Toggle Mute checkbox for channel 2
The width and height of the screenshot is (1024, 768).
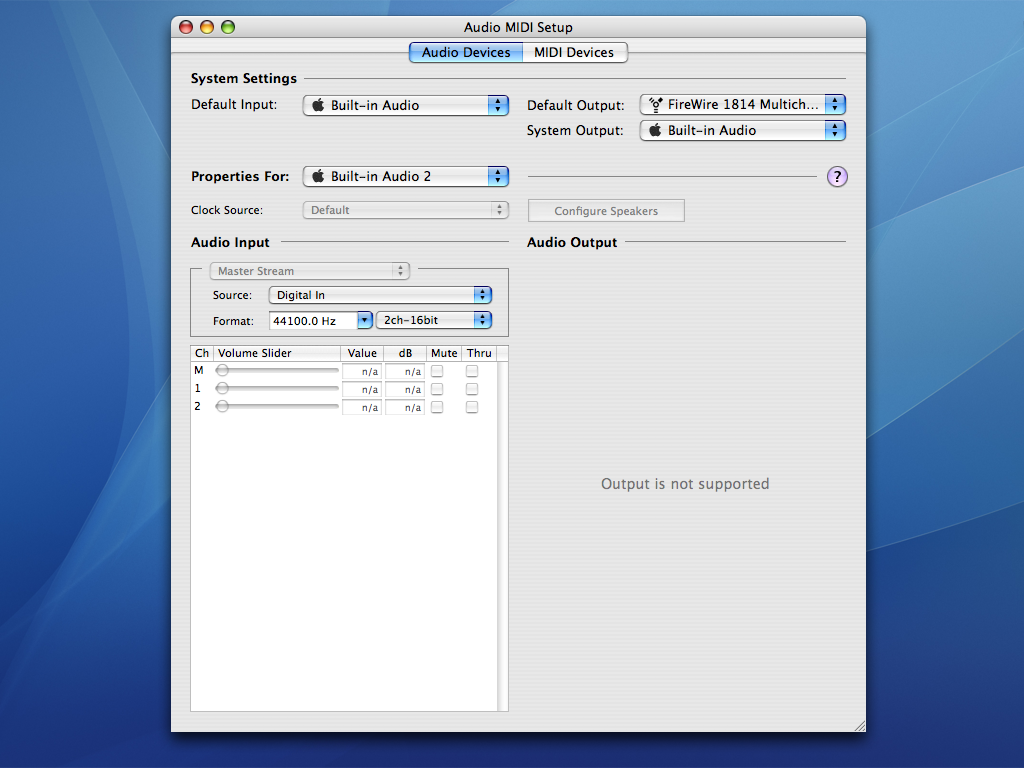(437, 407)
